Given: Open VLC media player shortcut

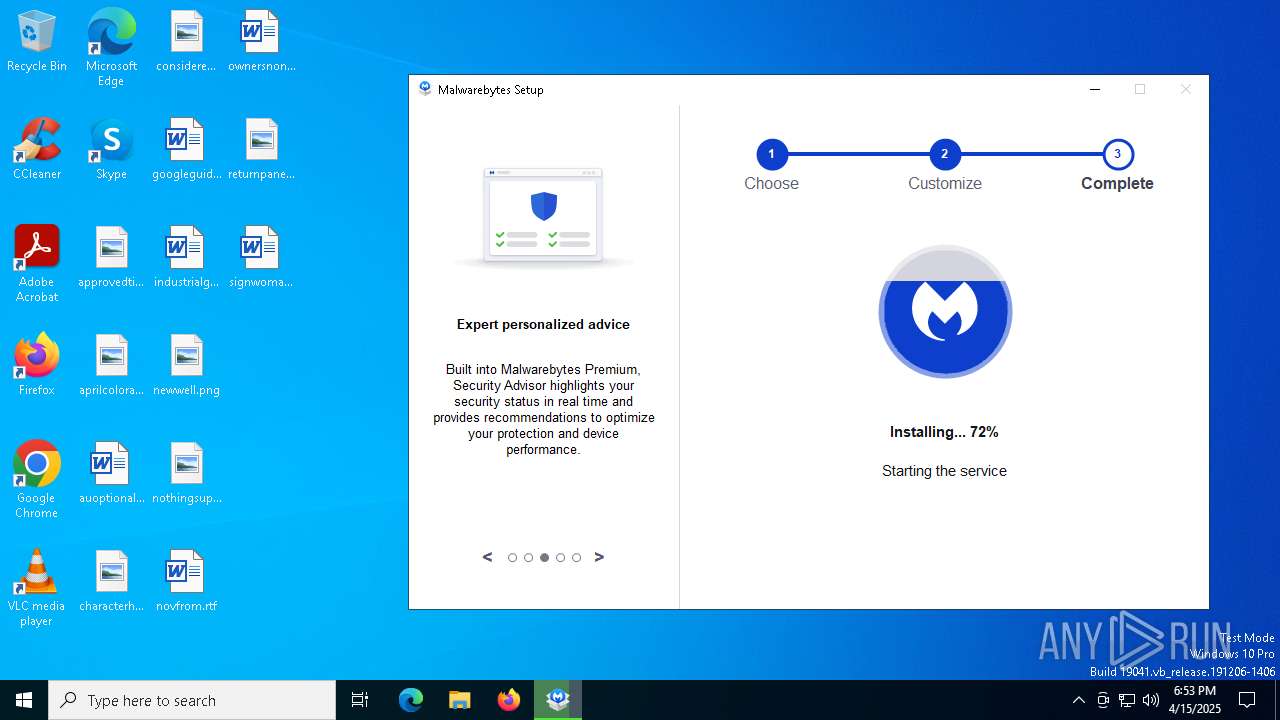Looking at the screenshot, I should tap(37, 587).
